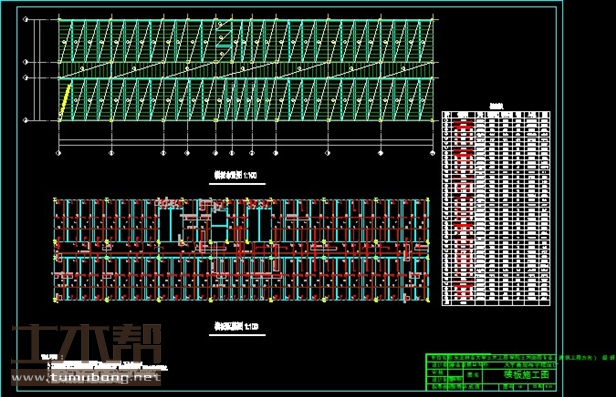Select the notes text block at bottom left
This screenshot has height=397, width=616.
click(x=104, y=363)
